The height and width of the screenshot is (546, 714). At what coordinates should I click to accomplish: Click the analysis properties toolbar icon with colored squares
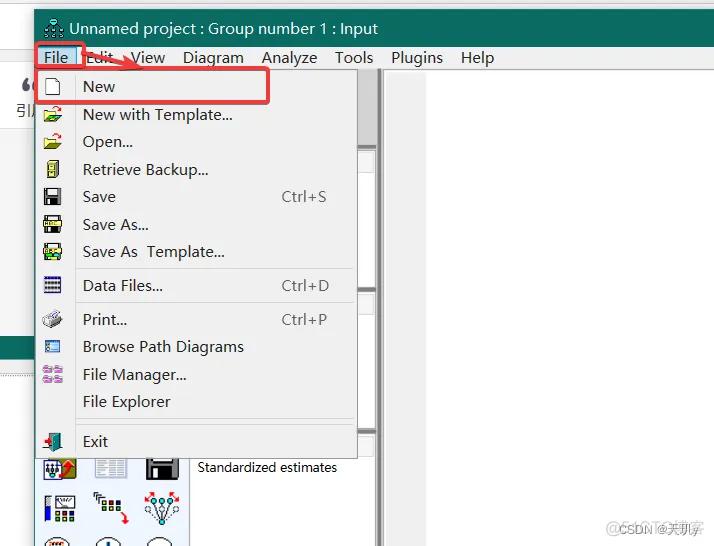(60, 508)
